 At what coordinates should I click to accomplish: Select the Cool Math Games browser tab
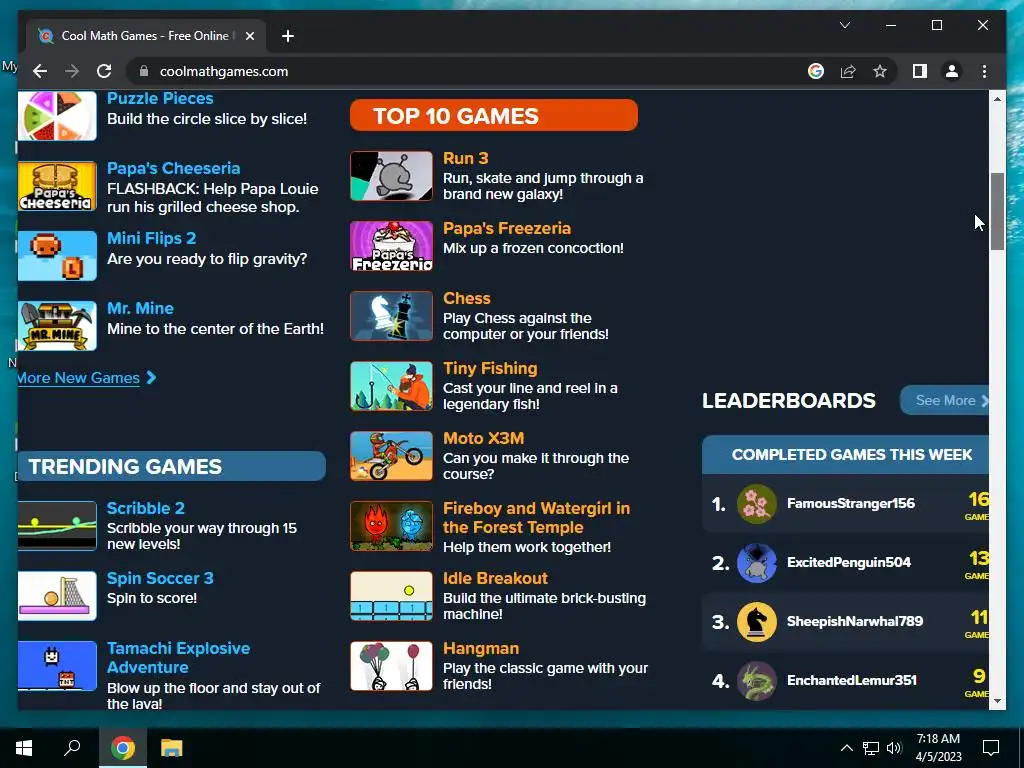click(145, 36)
